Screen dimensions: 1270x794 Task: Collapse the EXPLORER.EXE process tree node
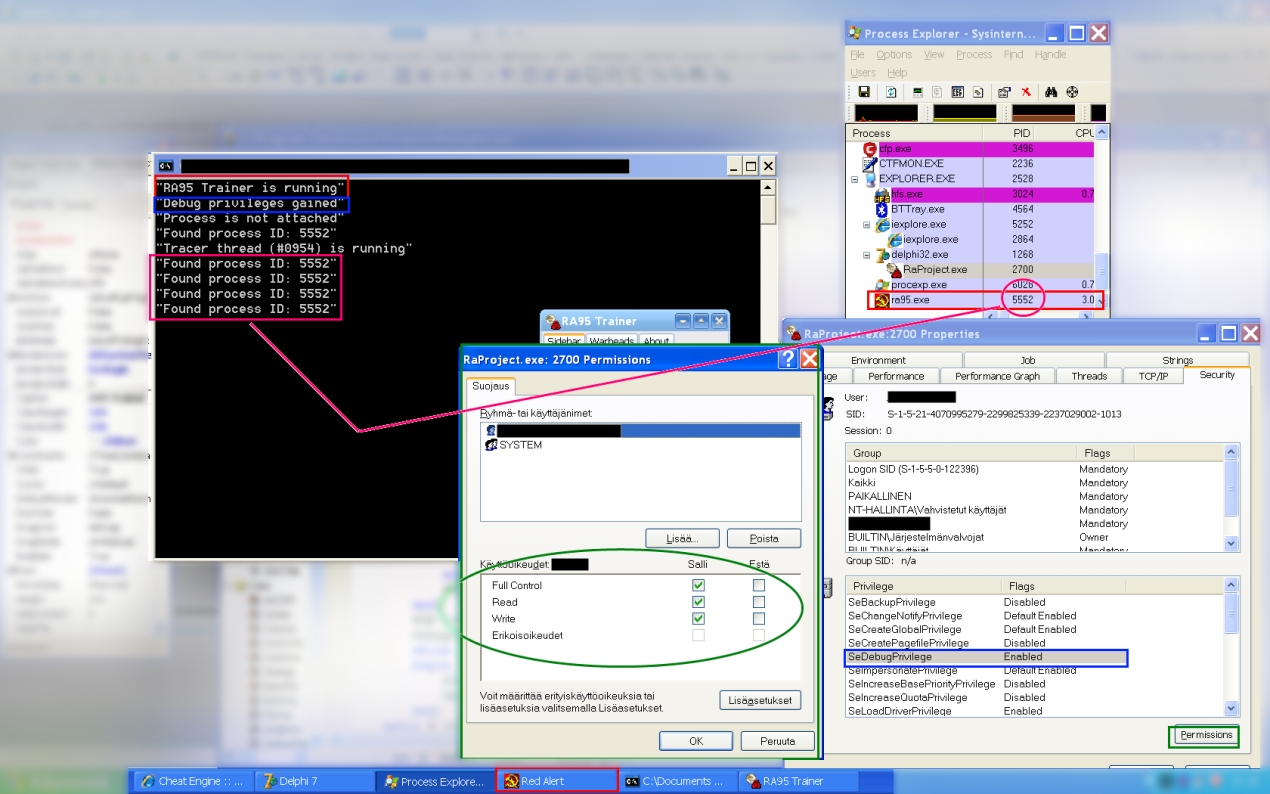[x=855, y=179]
